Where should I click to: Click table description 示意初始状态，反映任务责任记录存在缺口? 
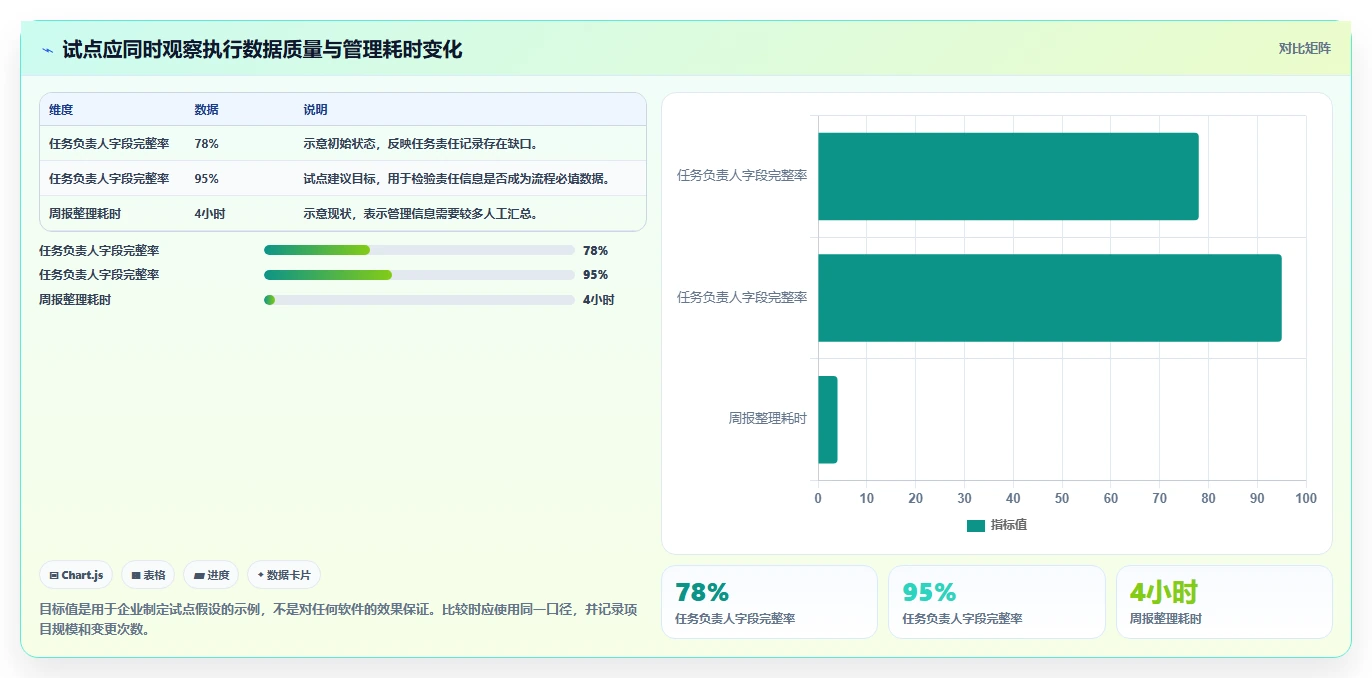pyautogui.click(x=421, y=144)
